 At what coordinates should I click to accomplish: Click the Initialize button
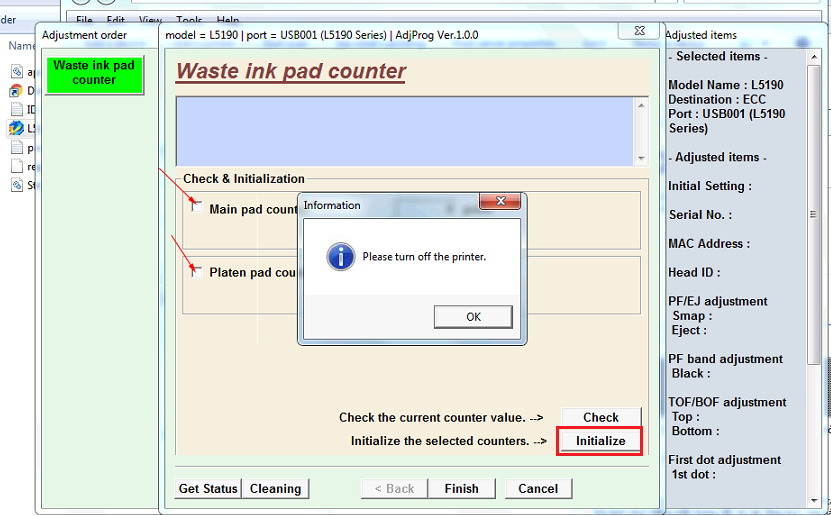point(600,441)
